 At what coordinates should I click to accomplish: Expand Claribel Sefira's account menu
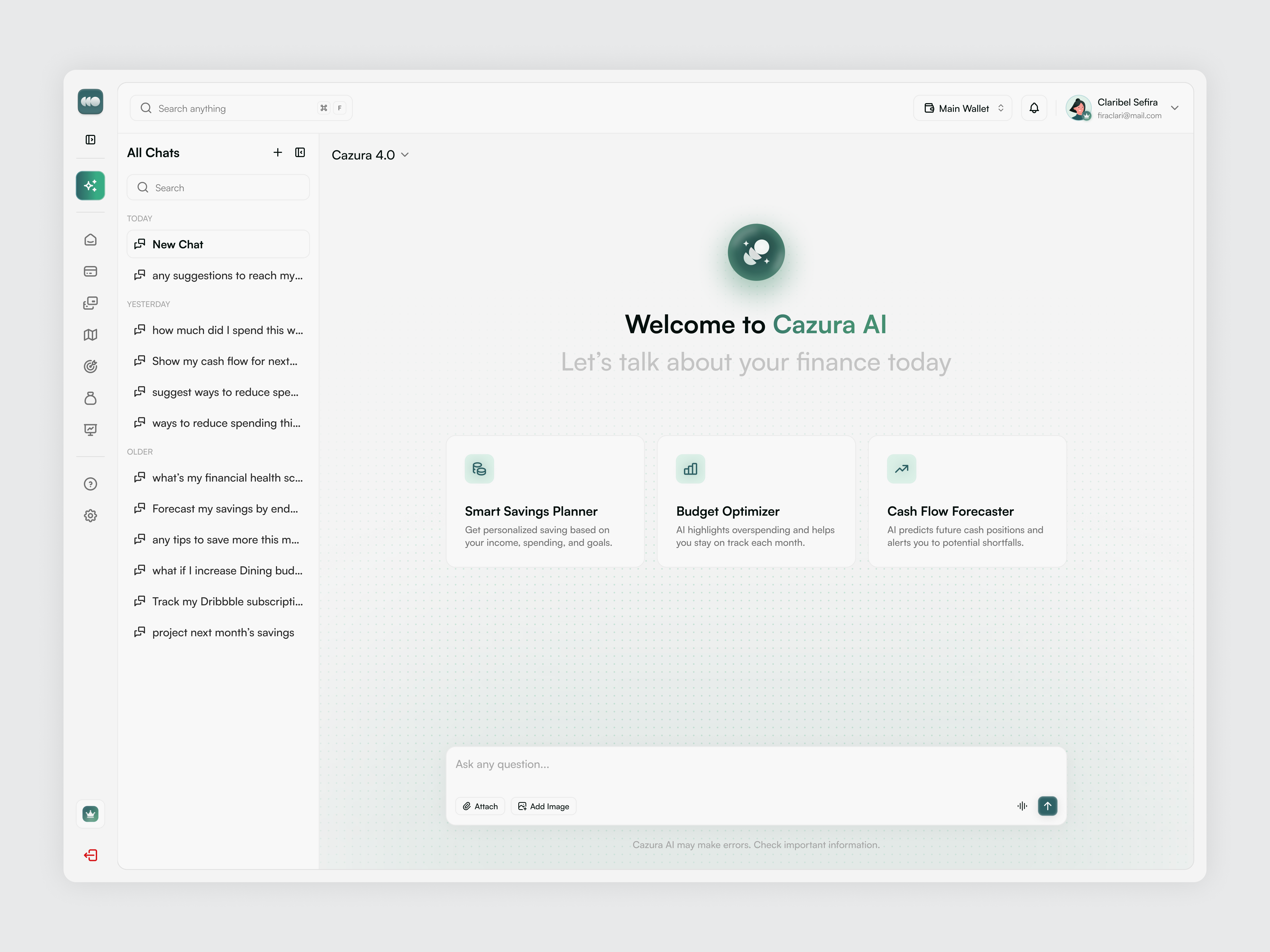click(x=1175, y=108)
